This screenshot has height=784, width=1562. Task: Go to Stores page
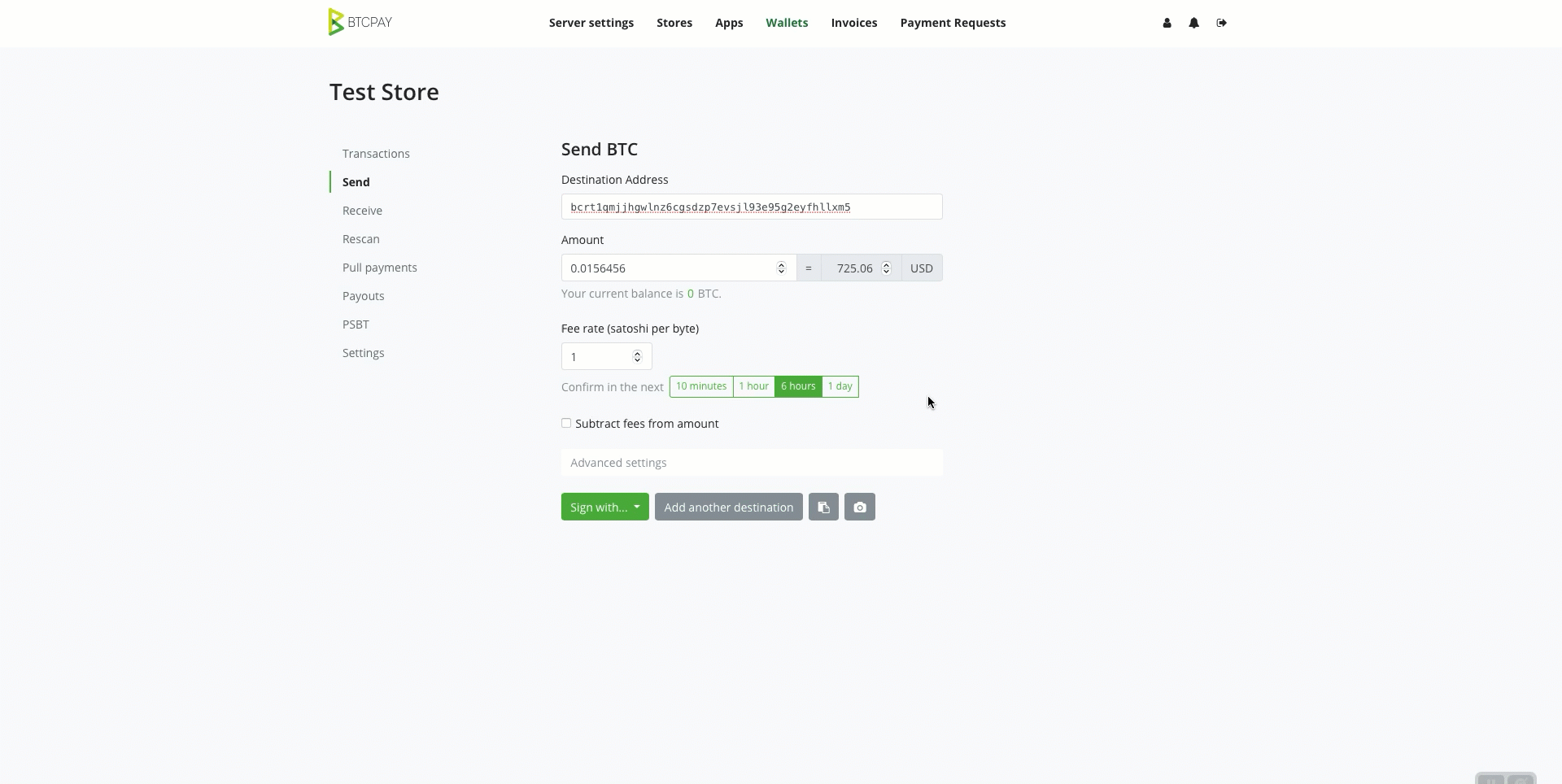[674, 23]
